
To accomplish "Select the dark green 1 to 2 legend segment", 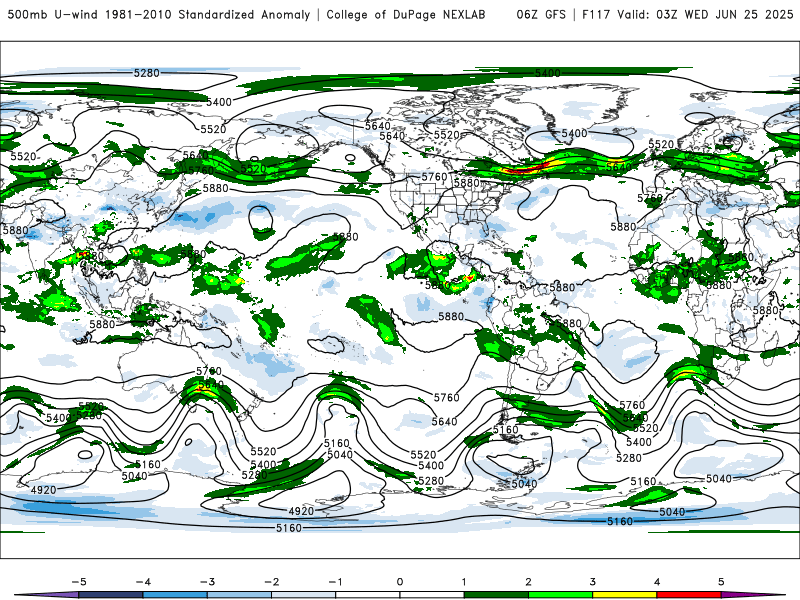I will pyautogui.click(x=496, y=595).
